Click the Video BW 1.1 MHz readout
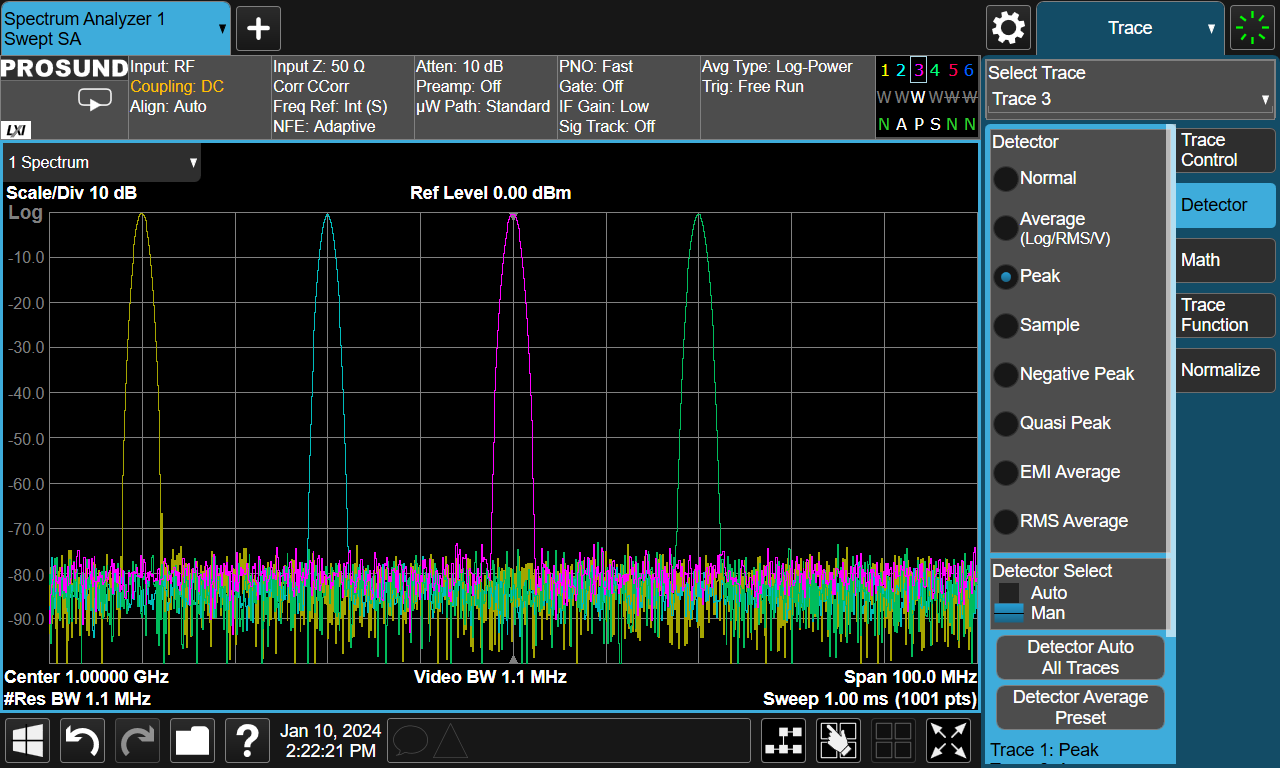The image size is (1280, 768). (x=490, y=677)
